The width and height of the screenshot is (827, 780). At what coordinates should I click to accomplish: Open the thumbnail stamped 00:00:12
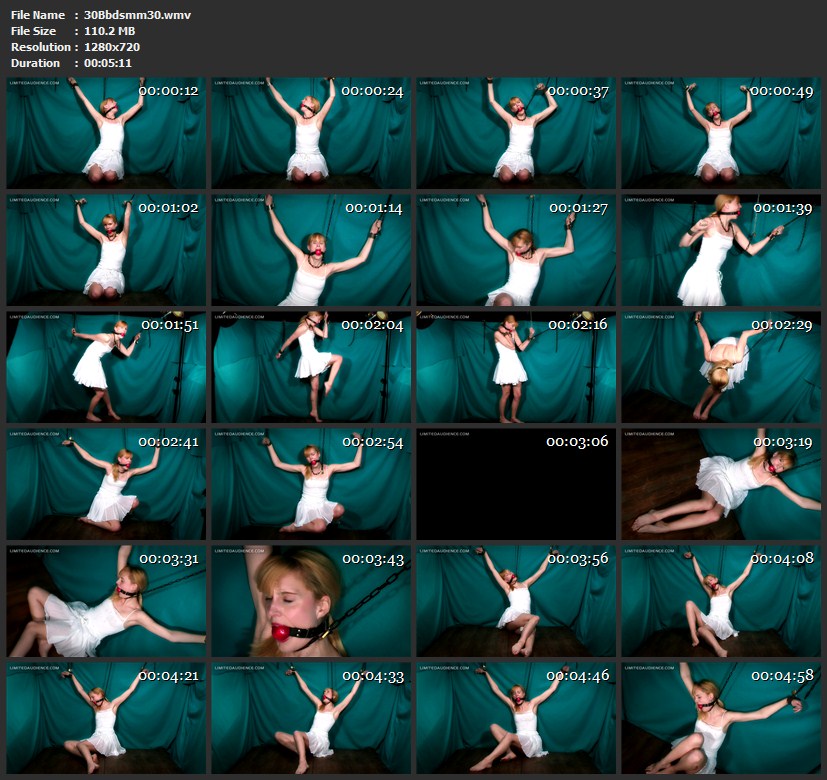click(106, 133)
